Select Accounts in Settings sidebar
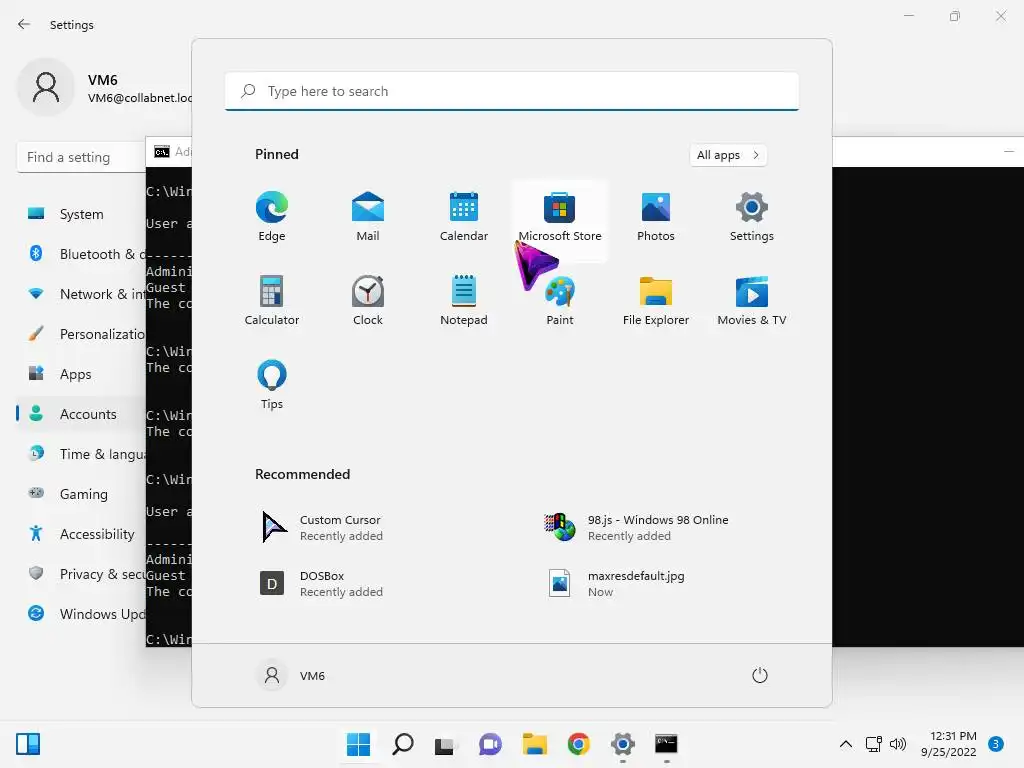The width and height of the screenshot is (1024, 768). pos(81,414)
